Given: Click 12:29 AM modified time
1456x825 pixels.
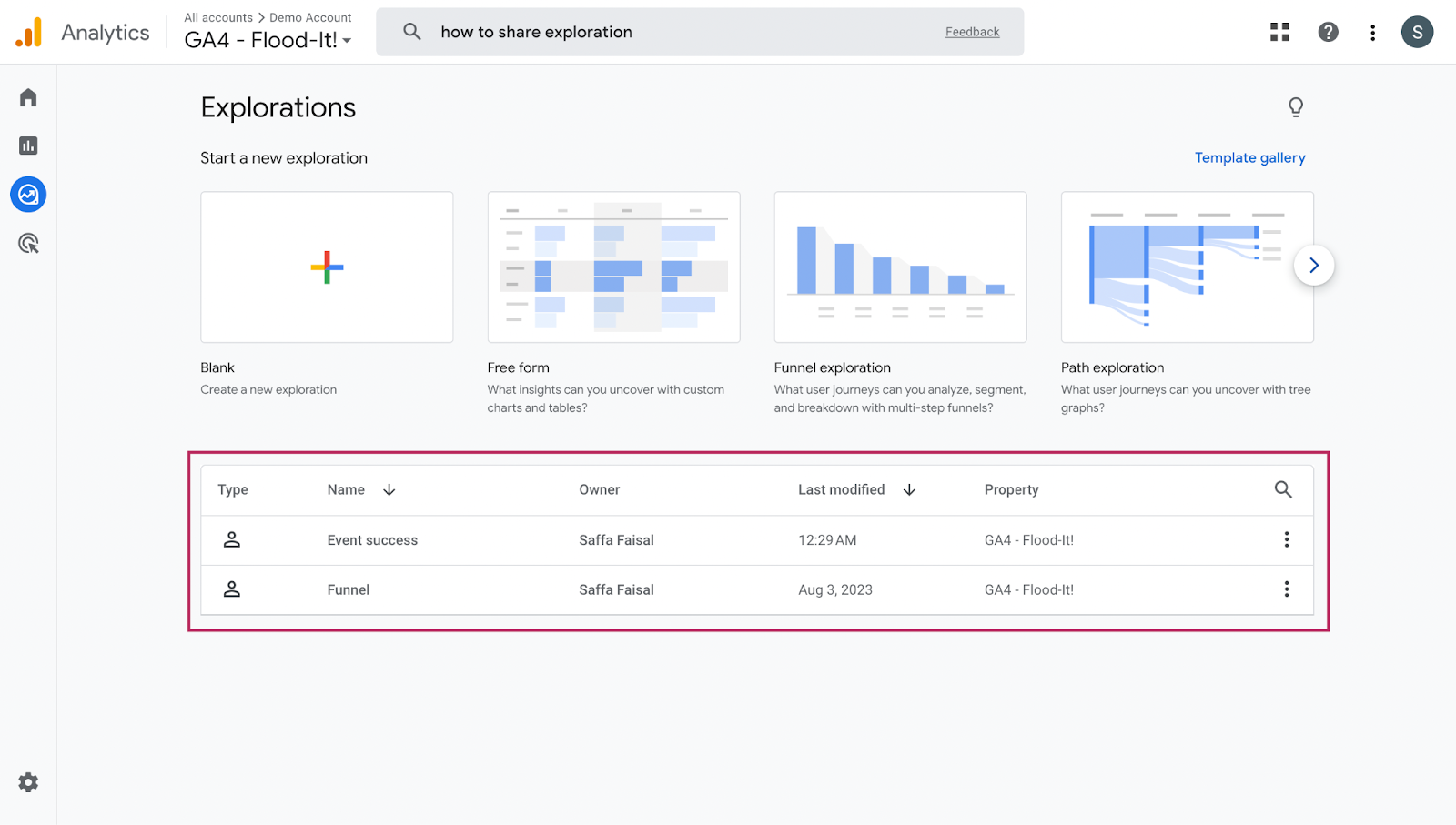Looking at the screenshot, I should pos(827,540).
